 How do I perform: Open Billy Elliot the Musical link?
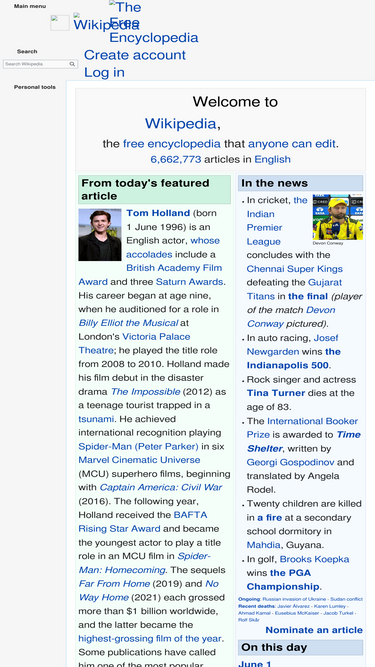coord(128,323)
